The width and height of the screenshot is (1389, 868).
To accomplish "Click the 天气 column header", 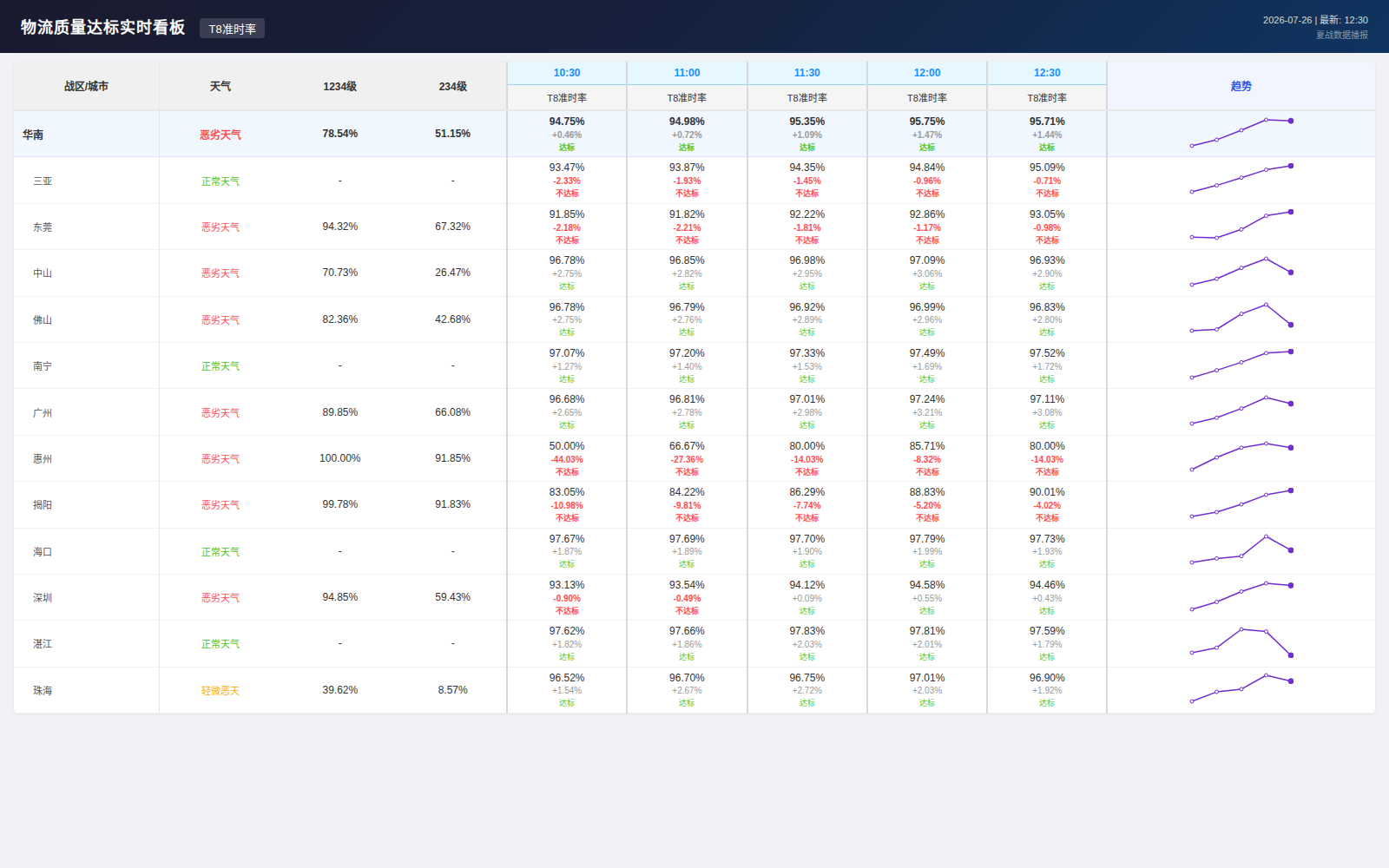I will 221,86.
